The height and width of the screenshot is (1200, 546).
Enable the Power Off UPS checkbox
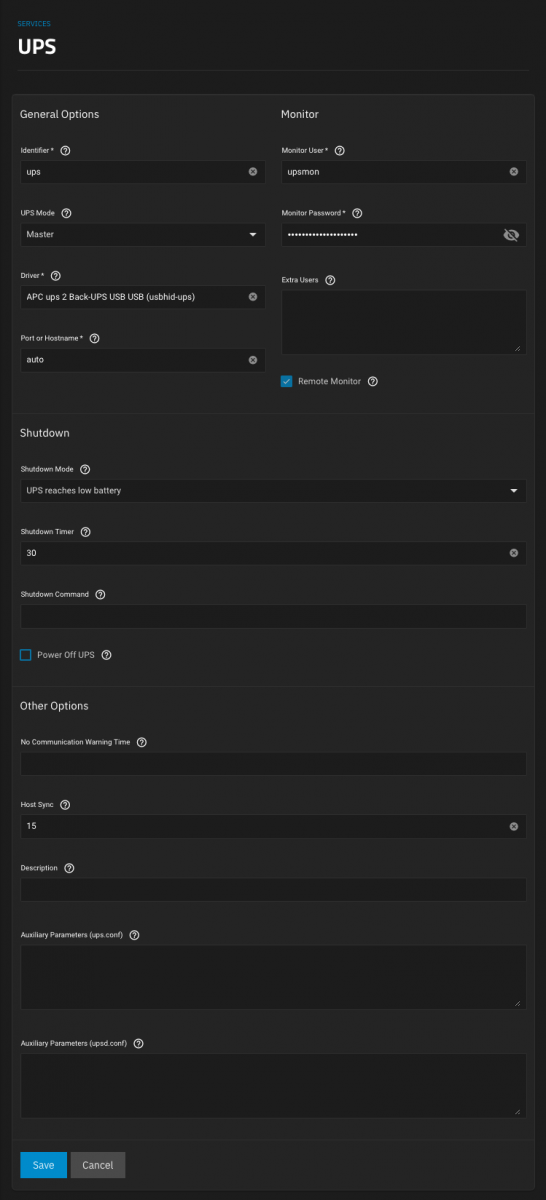click(x=26, y=655)
